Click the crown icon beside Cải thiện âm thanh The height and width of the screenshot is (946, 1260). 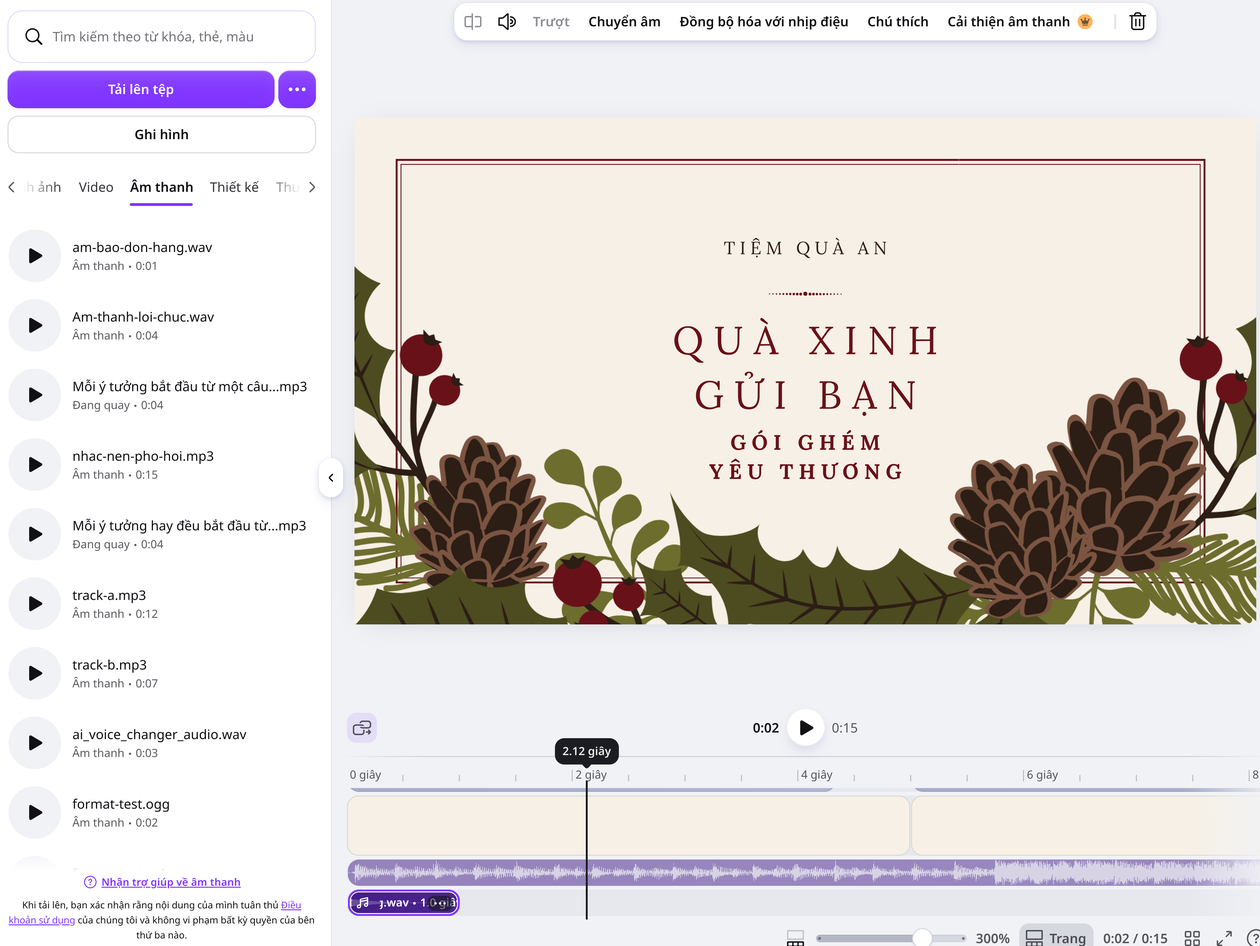1085,22
